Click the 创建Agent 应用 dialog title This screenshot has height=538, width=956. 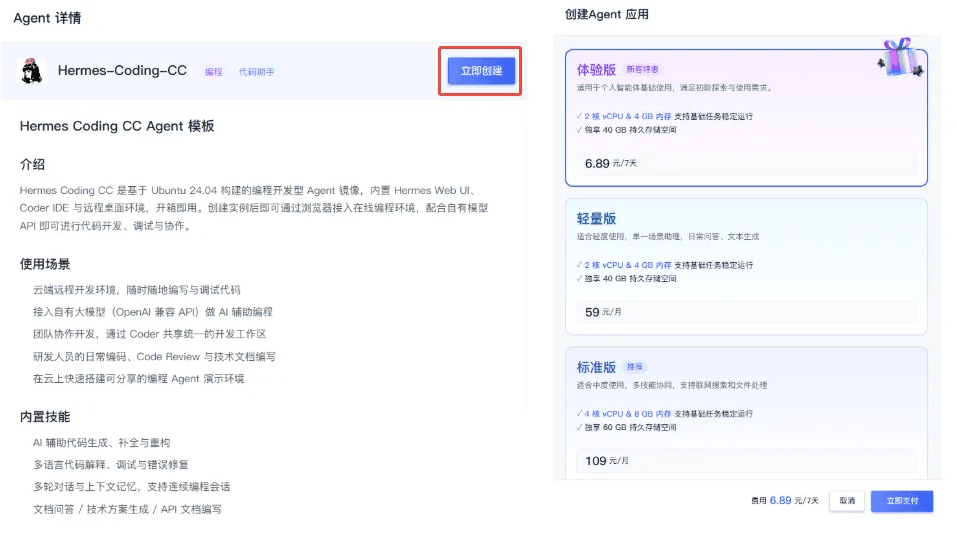pyautogui.click(x=607, y=15)
